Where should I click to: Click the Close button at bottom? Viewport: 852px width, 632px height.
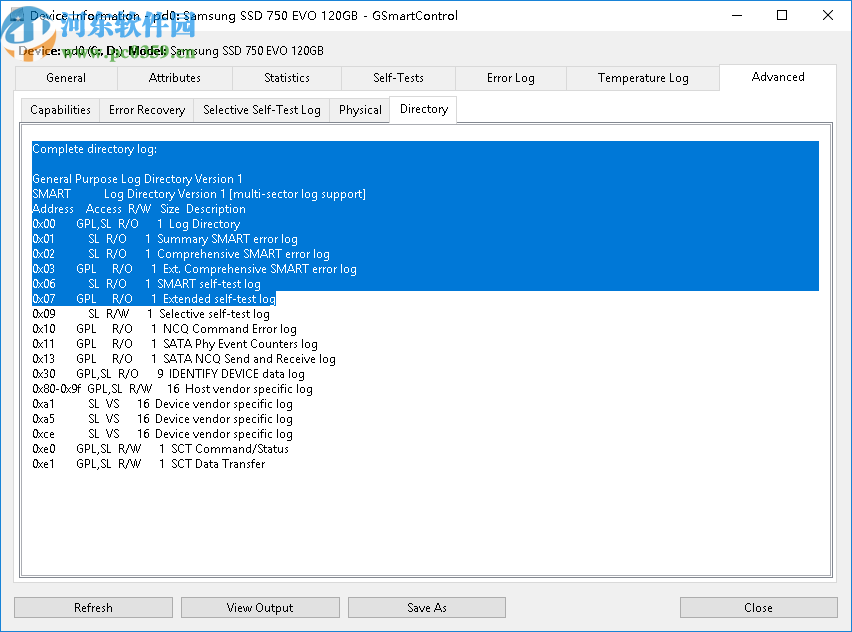759,608
